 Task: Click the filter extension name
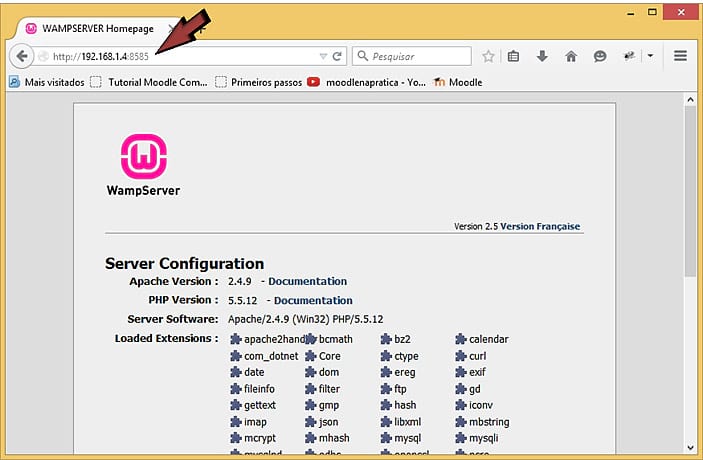point(329,389)
